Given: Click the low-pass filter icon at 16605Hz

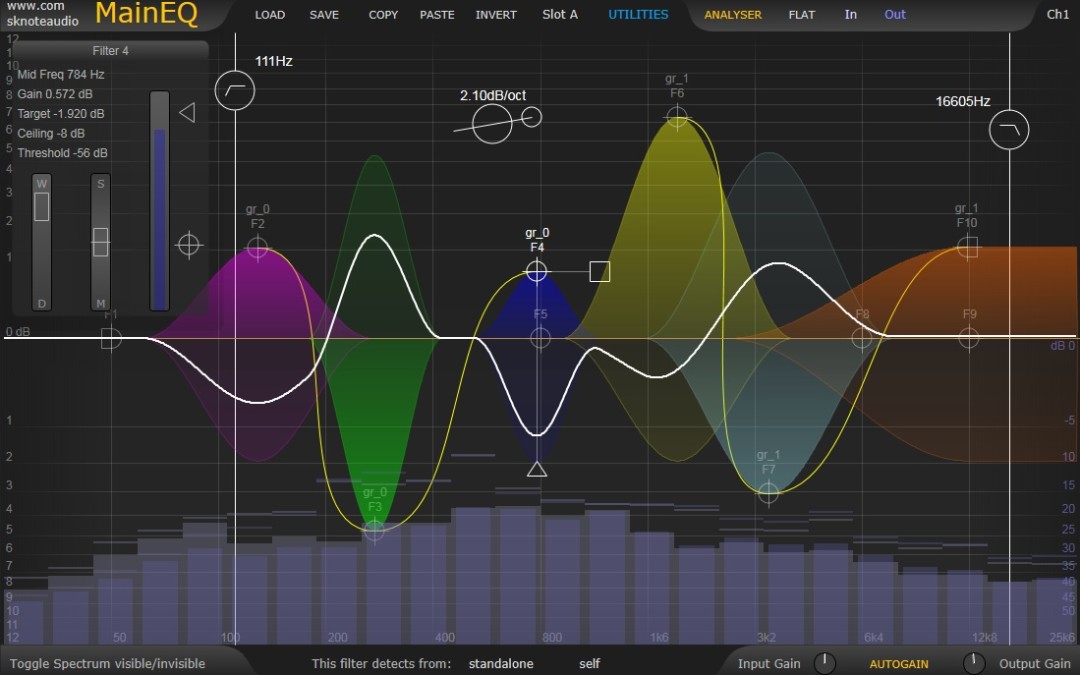Looking at the screenshot, I should [1009, 129].
